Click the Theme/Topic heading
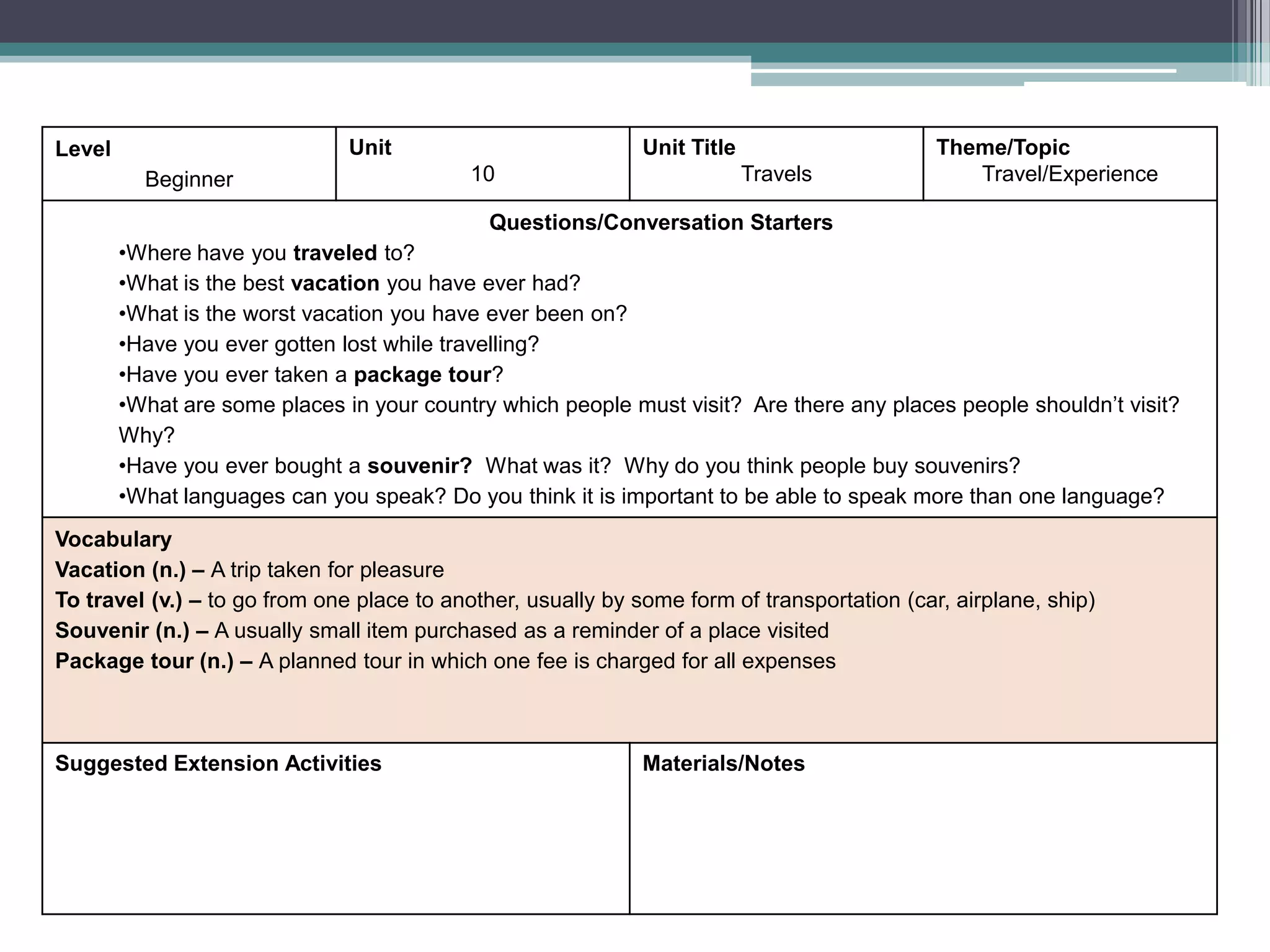The width and height of the screenshot is (1270, 952). (x=1002, y=148)
